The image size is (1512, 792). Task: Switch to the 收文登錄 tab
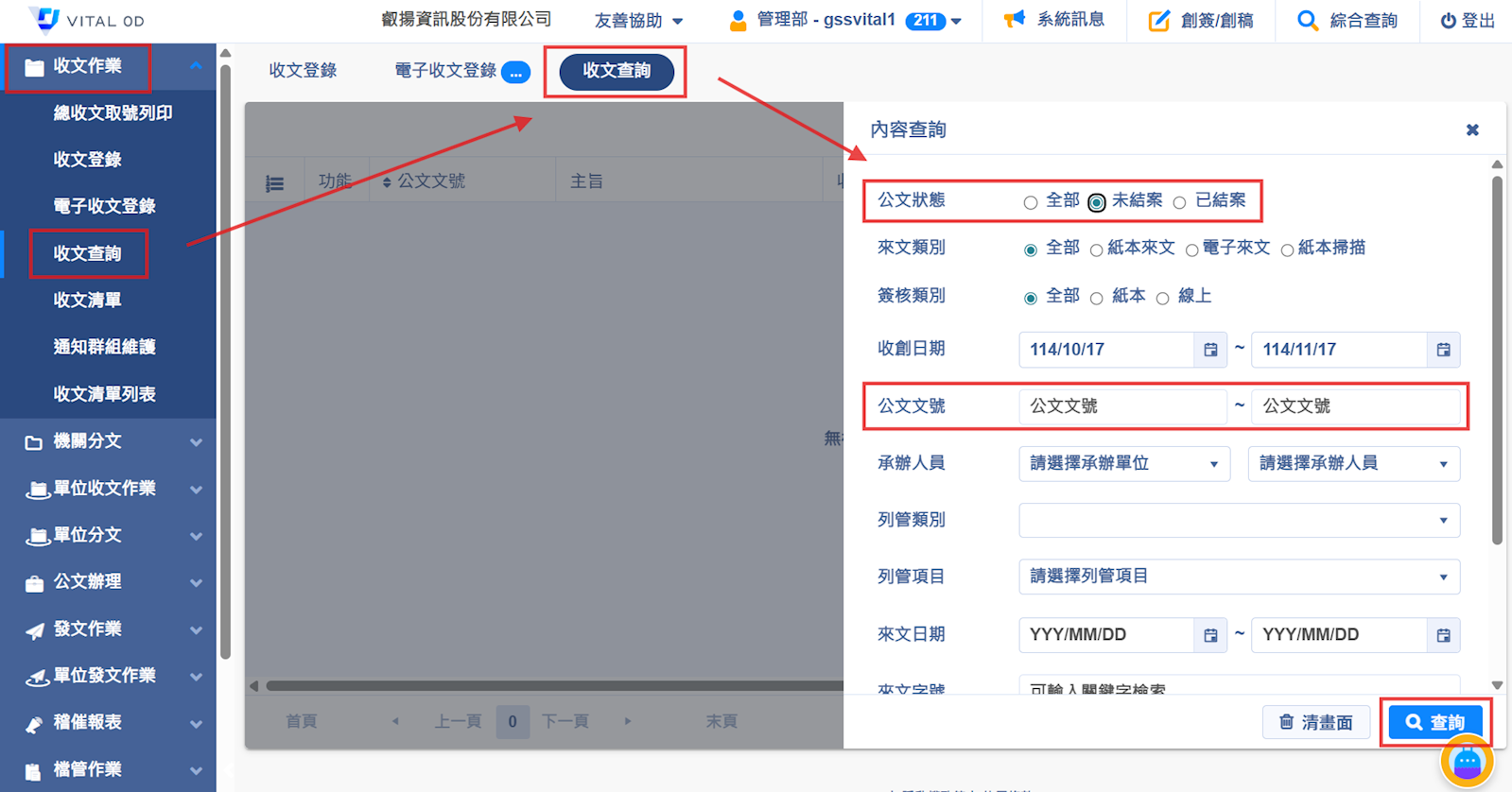(x=303, y=71)
